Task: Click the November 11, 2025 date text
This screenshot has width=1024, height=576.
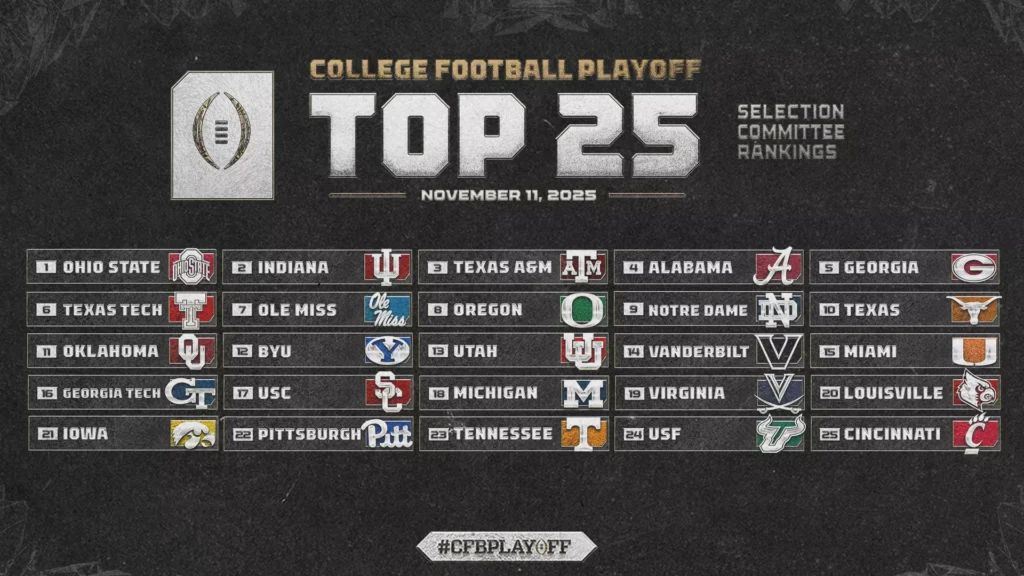Action: coord(507,195)
